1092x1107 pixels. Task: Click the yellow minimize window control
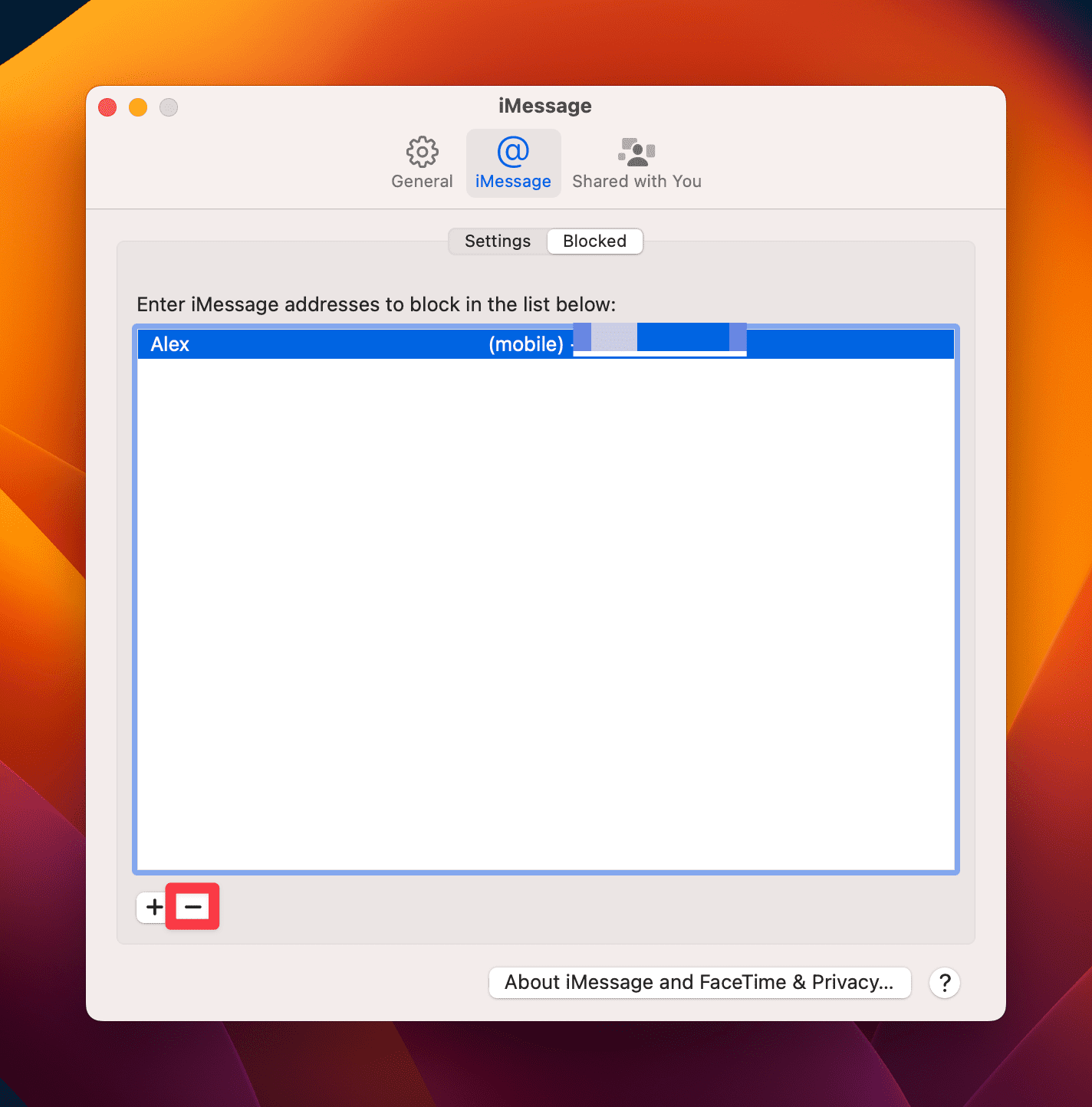click(x=137, y=107)
